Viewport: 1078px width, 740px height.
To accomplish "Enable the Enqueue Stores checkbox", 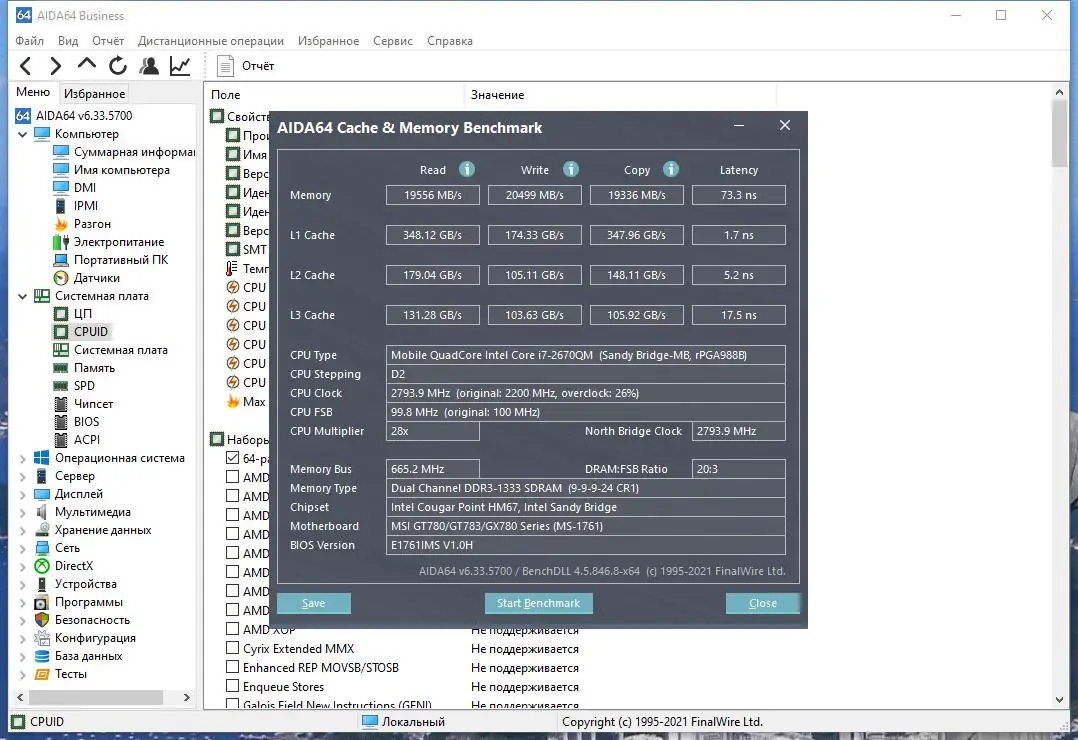I will [233, 686].
